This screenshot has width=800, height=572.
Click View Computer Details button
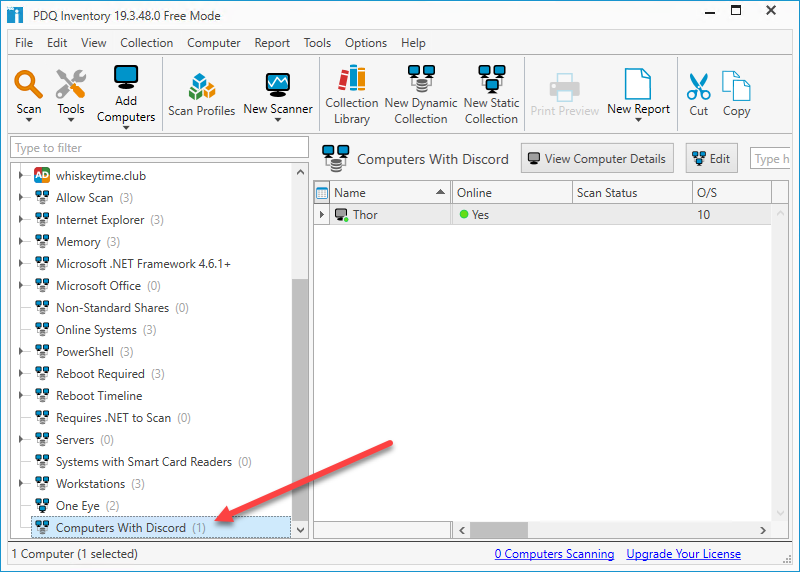coord(597,158)
